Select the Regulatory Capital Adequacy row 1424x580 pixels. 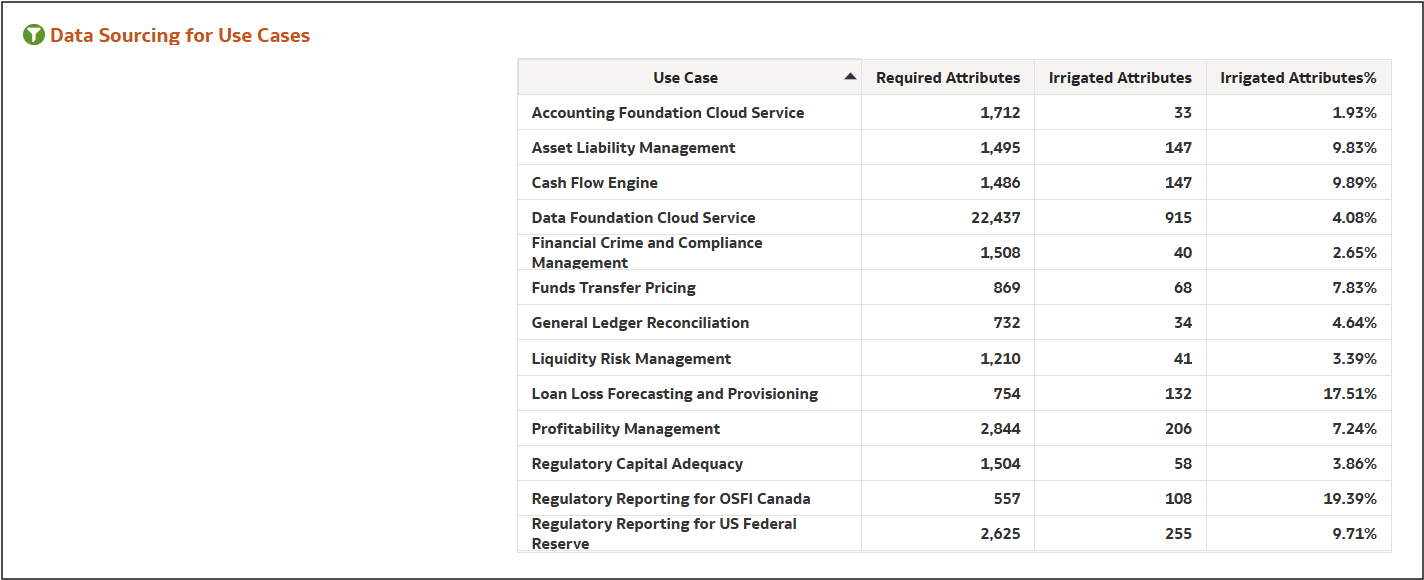[637, 463]
